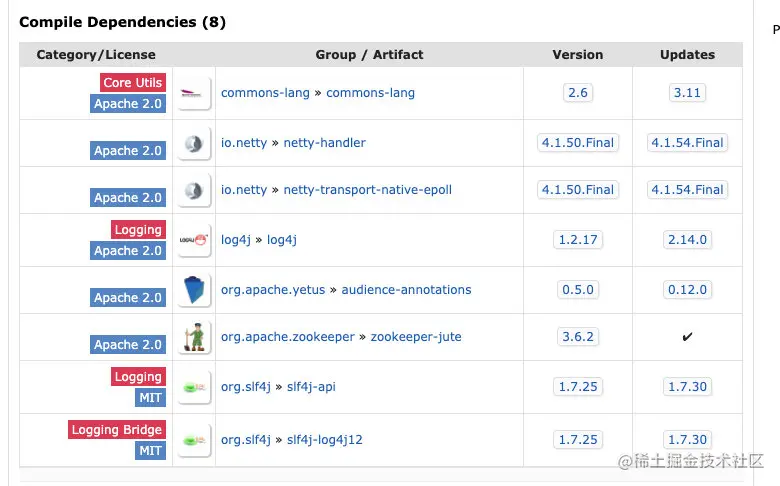Click the netty-handler row icon

pos(194,143)
